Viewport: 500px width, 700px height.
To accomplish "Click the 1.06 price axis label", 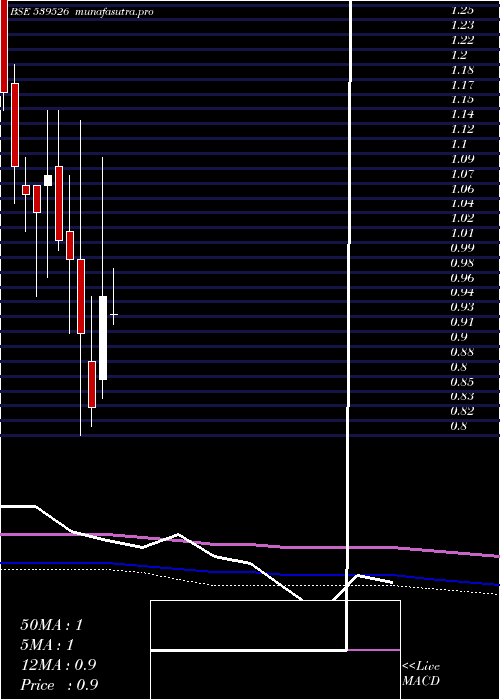I will click(x=462, y=188).
